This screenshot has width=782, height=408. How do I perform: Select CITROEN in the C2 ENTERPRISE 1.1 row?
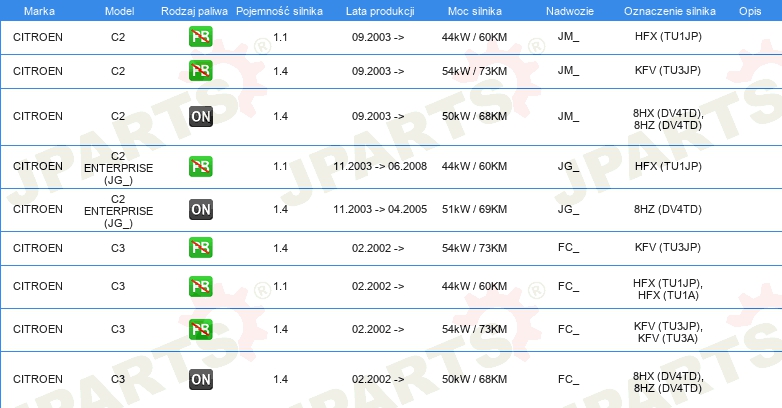[38, 166]
